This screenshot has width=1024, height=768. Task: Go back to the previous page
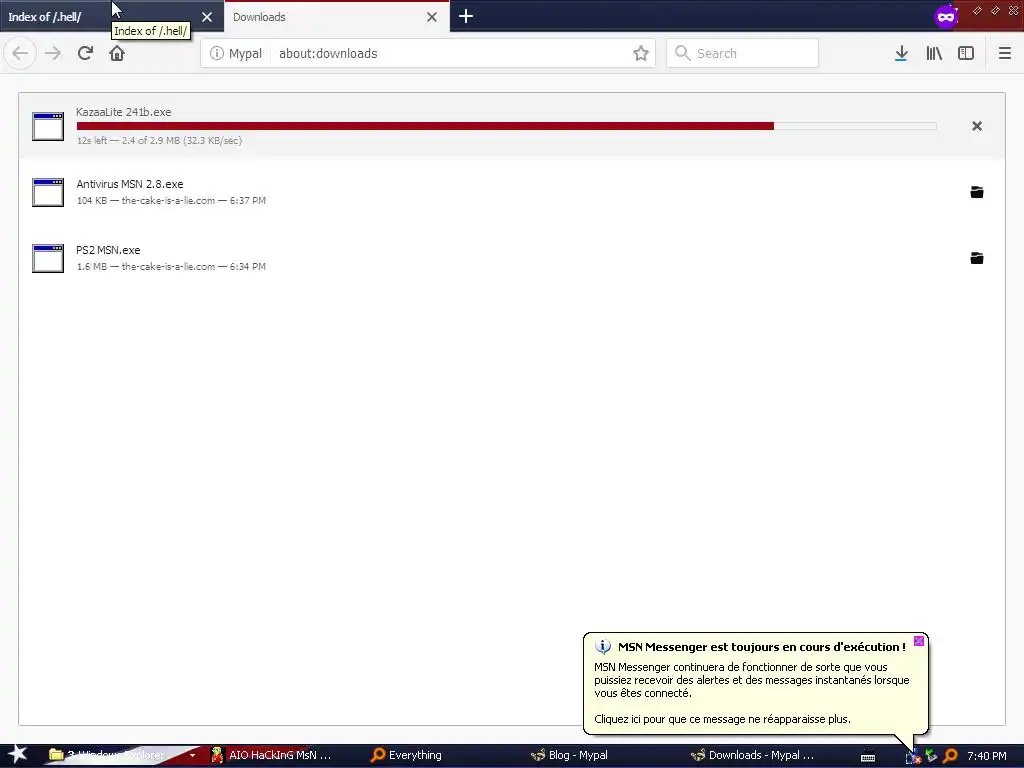(x=20, y=54)
